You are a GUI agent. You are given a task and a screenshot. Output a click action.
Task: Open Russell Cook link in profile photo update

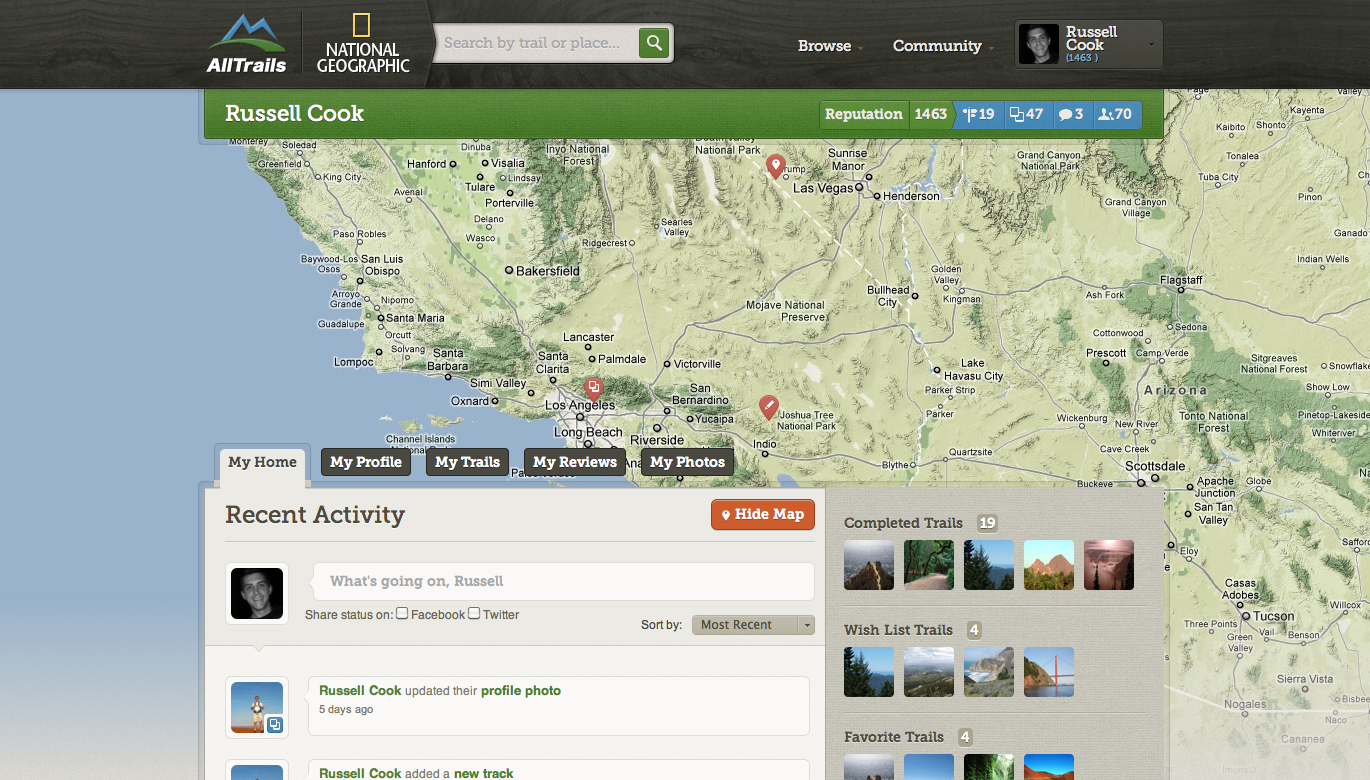pos(360,691)
